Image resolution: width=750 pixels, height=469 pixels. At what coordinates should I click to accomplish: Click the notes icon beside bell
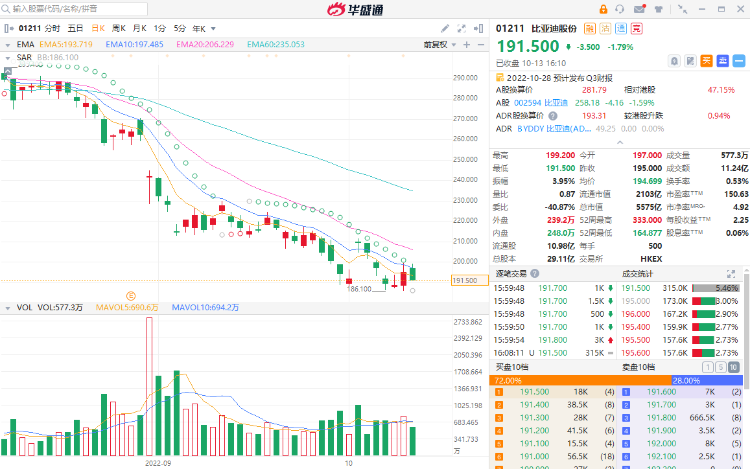point(690,61)
